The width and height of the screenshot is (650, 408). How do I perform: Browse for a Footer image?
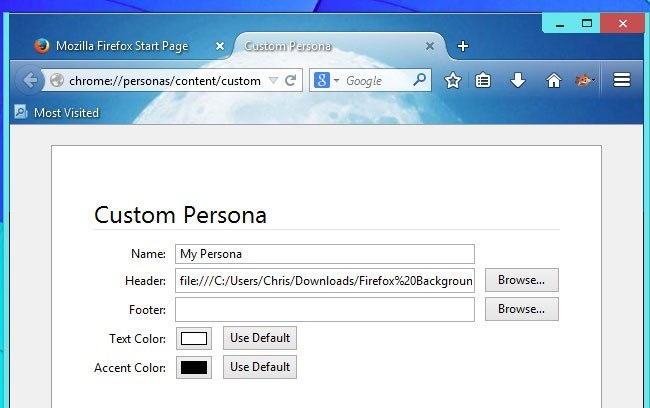point(521,309)
